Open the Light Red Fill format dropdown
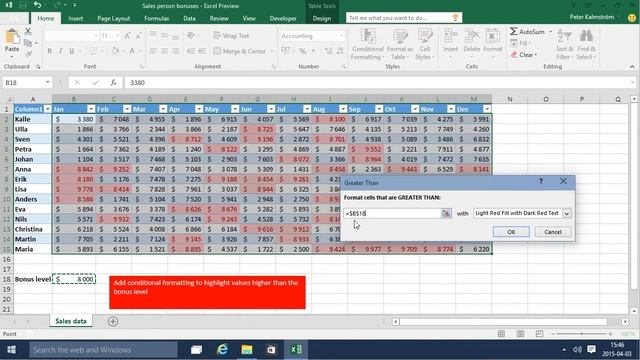 click(567, 213)
